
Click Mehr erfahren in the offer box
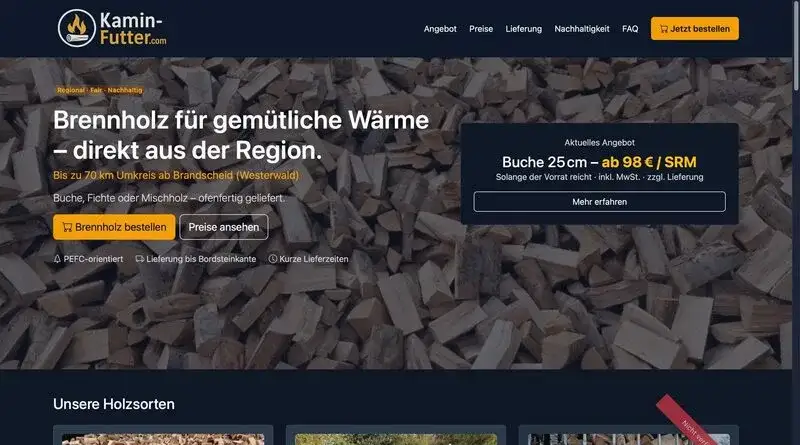tap(599, 202)
